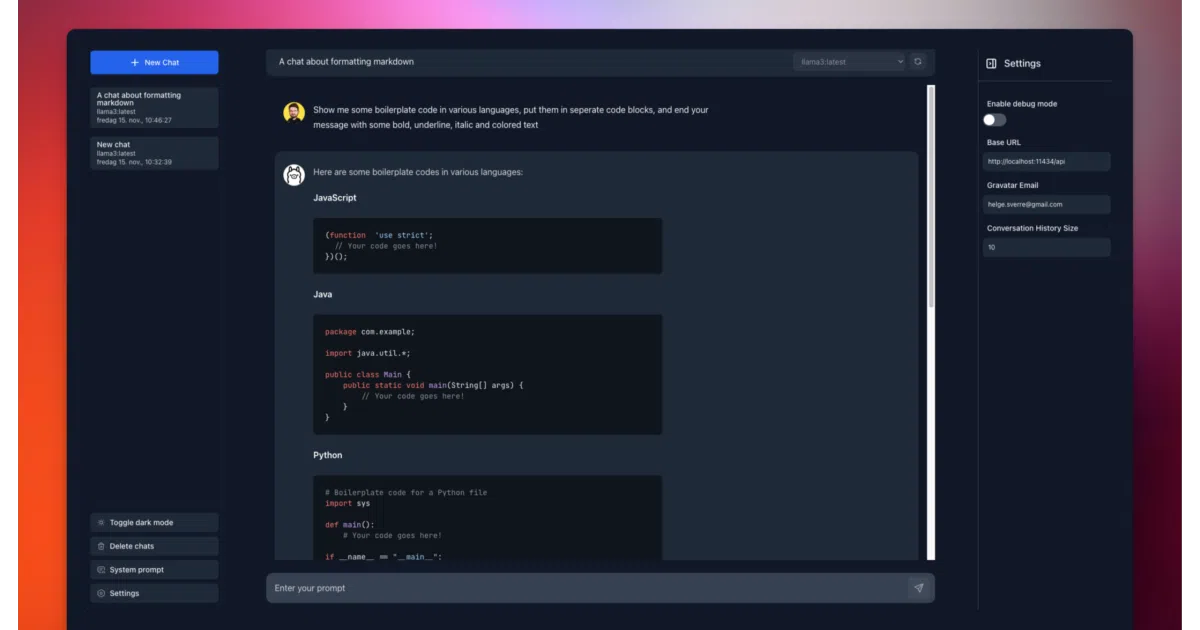Click the user message about boilerplate code
1200x630 pixels.
[x=511, y=117]
